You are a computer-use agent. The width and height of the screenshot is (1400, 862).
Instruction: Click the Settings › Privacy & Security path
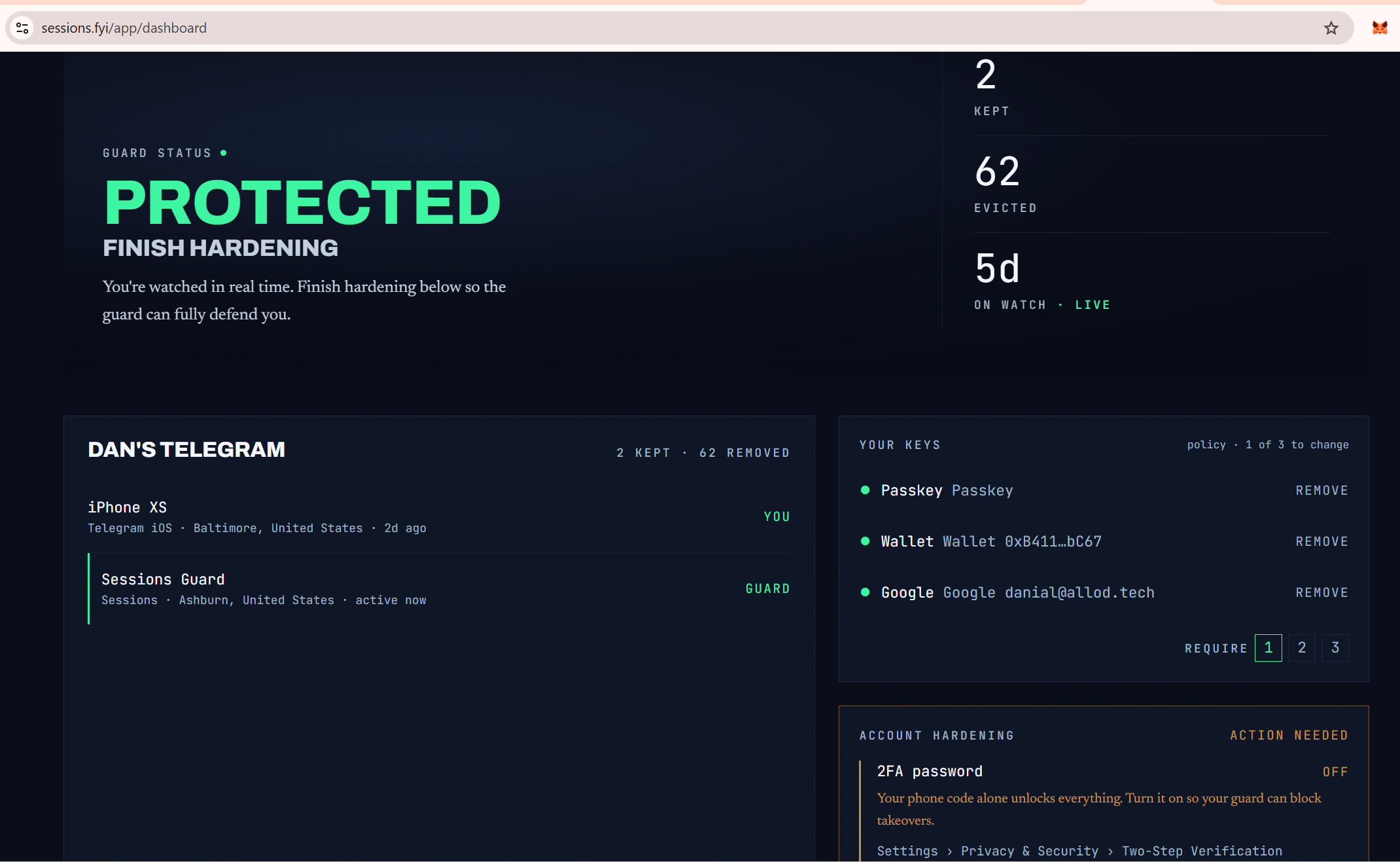coord(1079,852)
